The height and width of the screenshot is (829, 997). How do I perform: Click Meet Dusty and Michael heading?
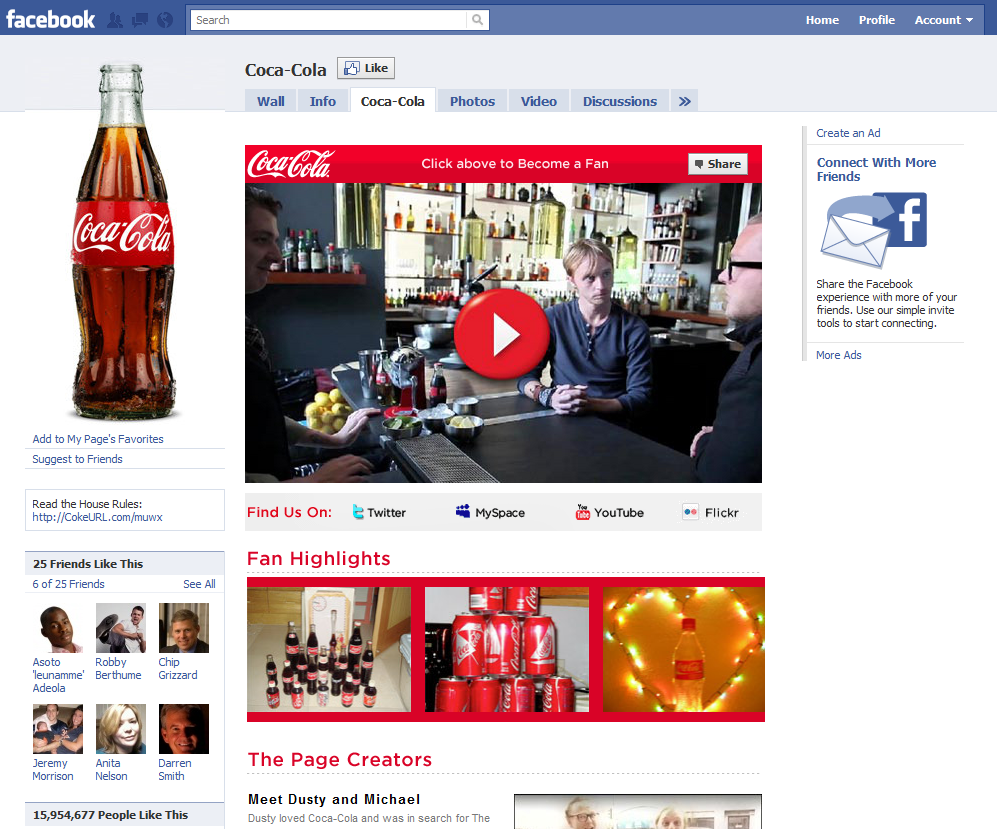tap(334, 799)
